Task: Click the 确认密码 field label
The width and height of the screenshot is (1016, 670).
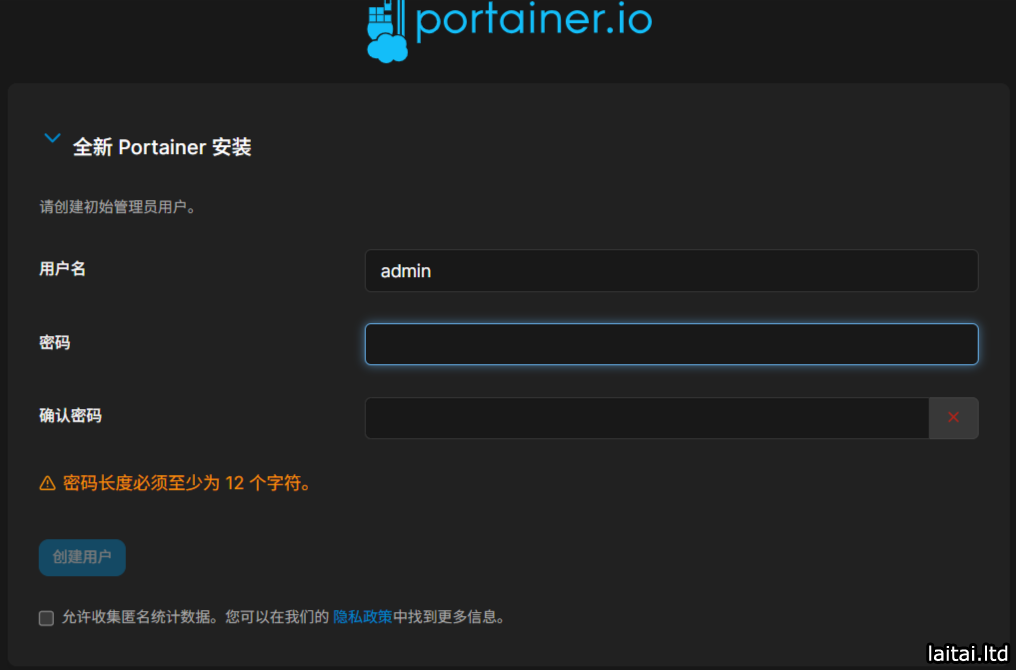Action: click(x=70, y=415)
